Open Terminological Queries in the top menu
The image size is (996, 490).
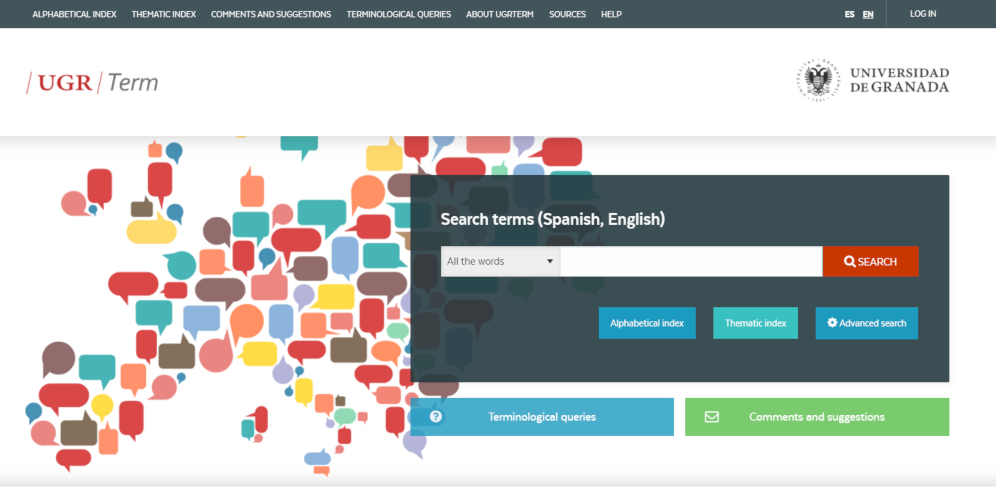click(x=399, y=14)
